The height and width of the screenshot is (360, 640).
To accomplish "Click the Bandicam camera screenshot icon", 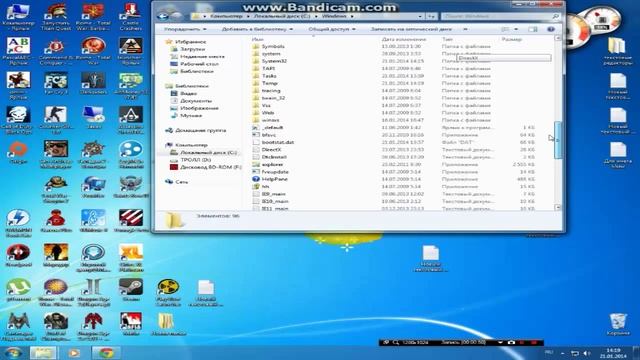I will [x=511, y=342].
